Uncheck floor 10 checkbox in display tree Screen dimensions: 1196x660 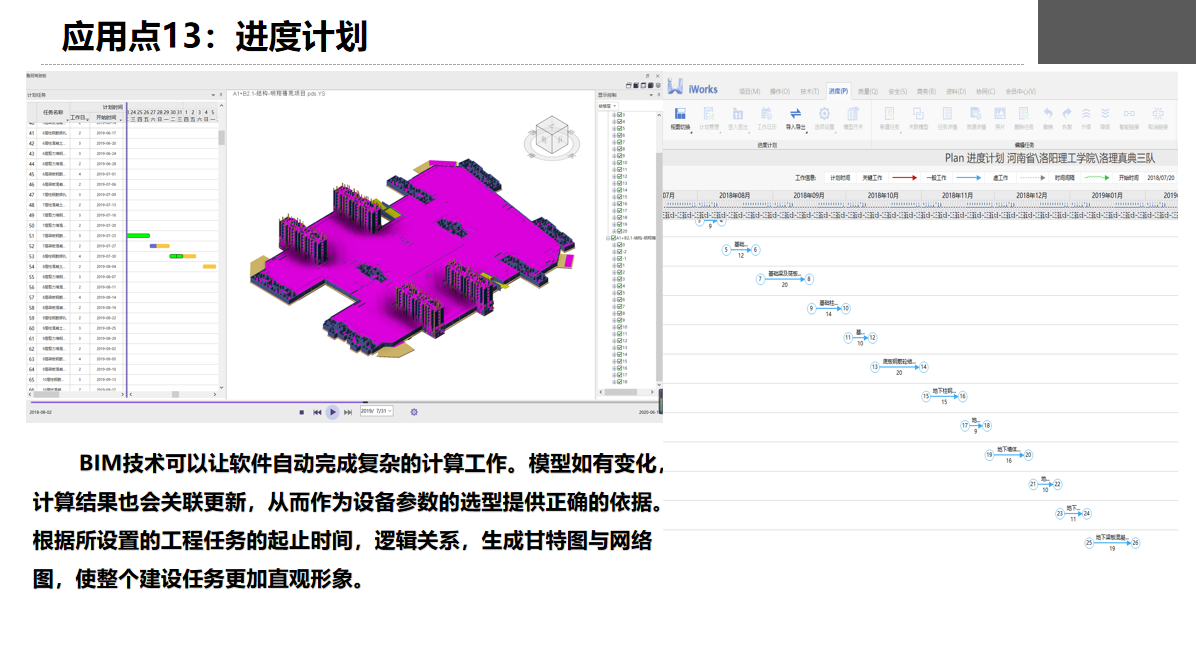(621, 163)
